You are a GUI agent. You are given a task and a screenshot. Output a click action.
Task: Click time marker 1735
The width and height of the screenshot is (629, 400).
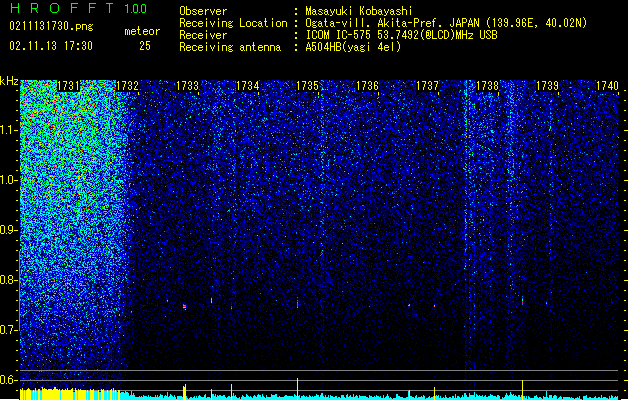(307, 86)
